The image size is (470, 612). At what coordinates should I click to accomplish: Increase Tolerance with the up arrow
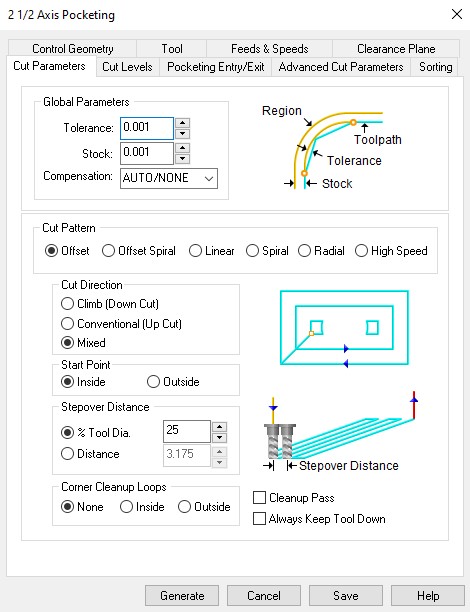182,123
